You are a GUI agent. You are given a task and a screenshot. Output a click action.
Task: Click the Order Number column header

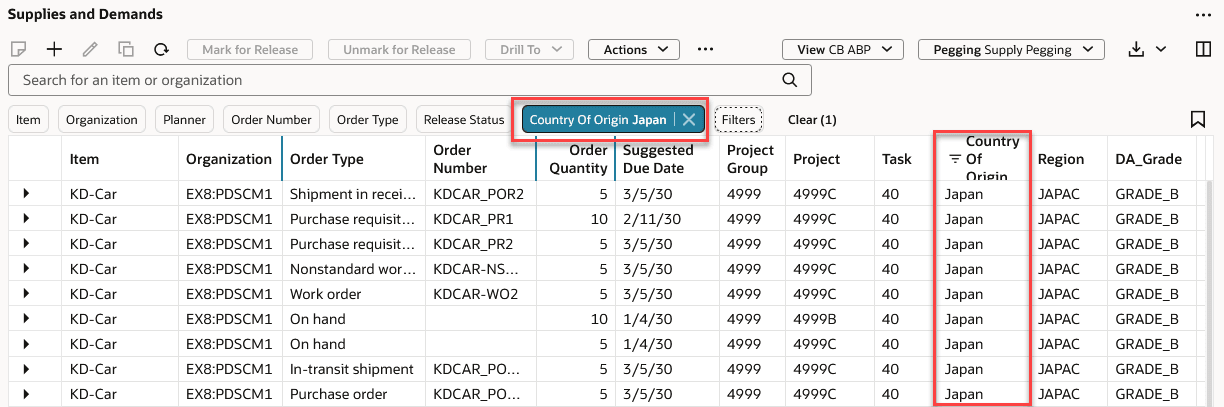(x=481, y=159)
